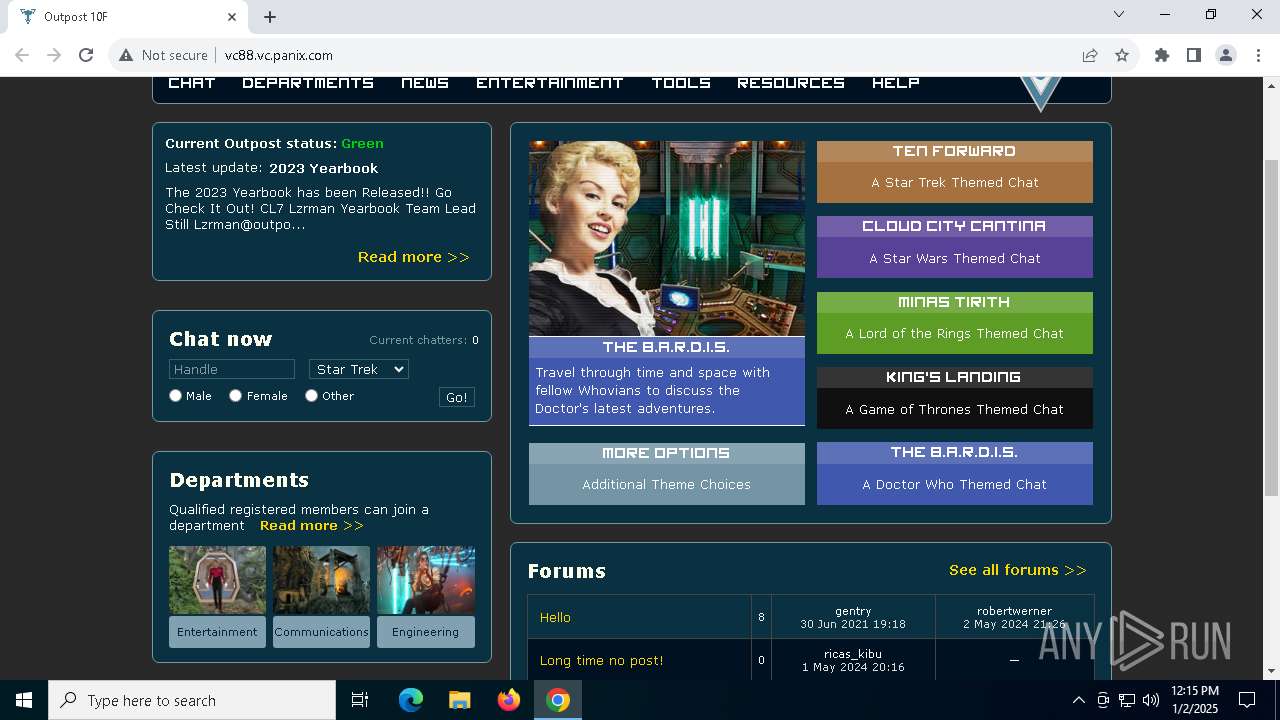Share this page via share icon

[x=1090, y=55]
